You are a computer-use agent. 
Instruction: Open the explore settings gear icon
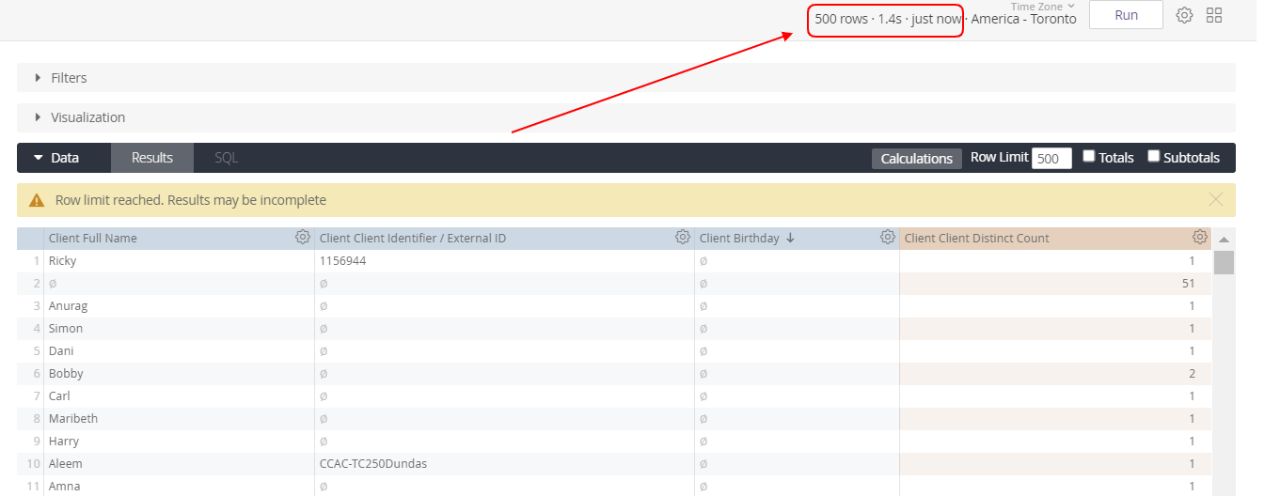pyautogui.click(x=1184, y=15)
